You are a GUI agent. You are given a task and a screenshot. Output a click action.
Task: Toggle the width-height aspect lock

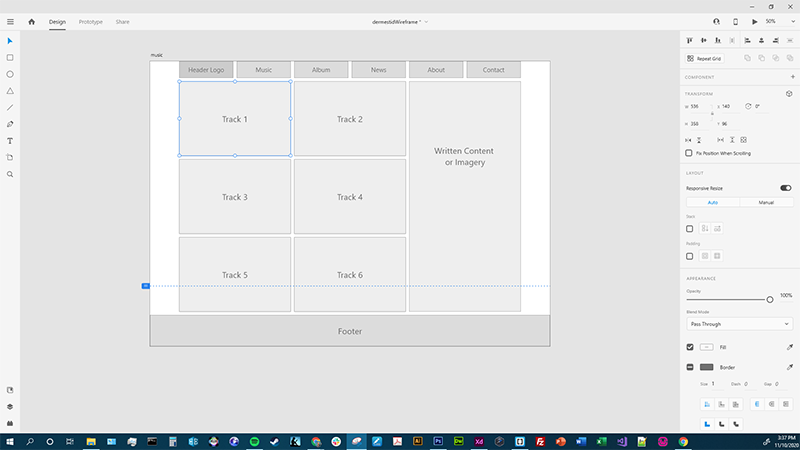[712, 114]
